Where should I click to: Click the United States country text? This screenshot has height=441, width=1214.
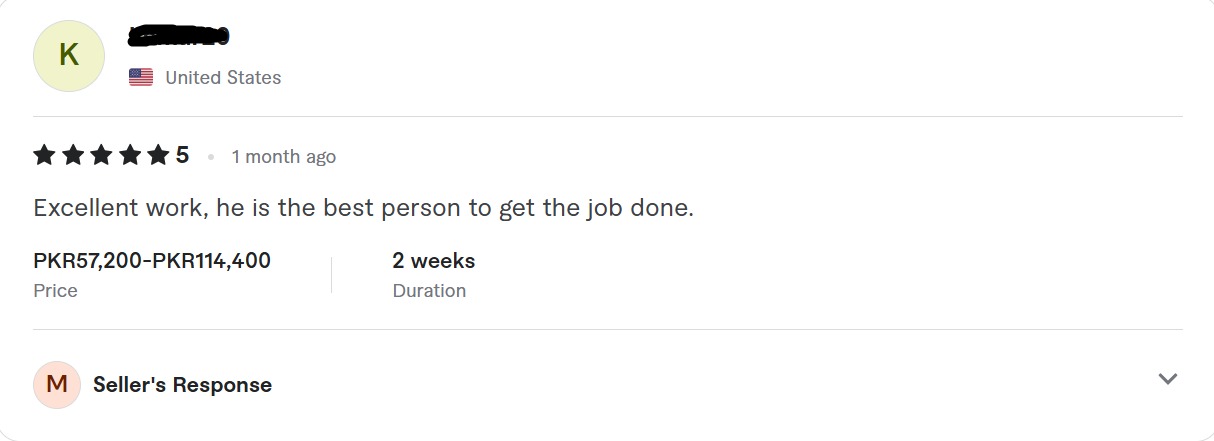[x=223, y=78]
